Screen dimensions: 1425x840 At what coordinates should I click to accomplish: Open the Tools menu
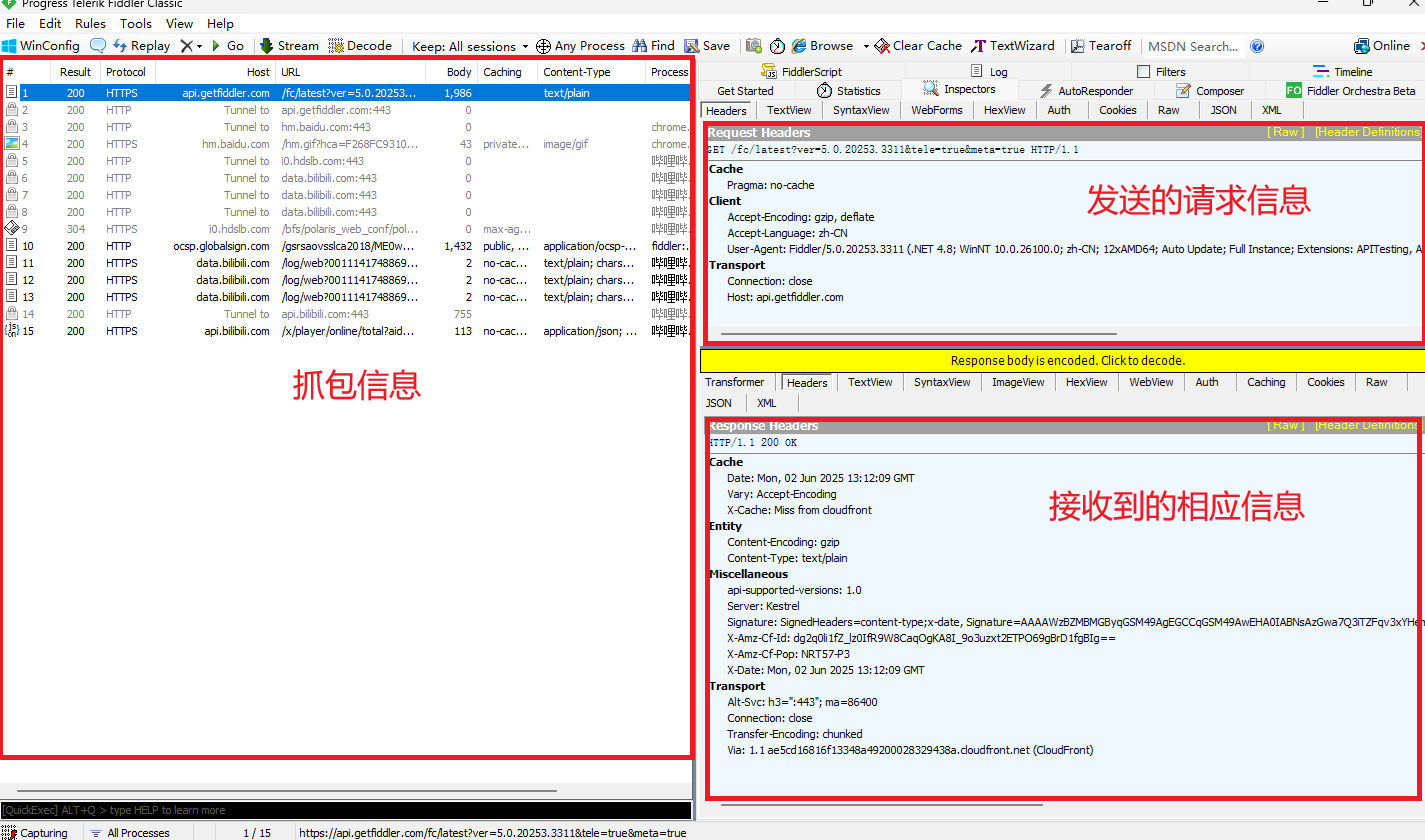136,23
